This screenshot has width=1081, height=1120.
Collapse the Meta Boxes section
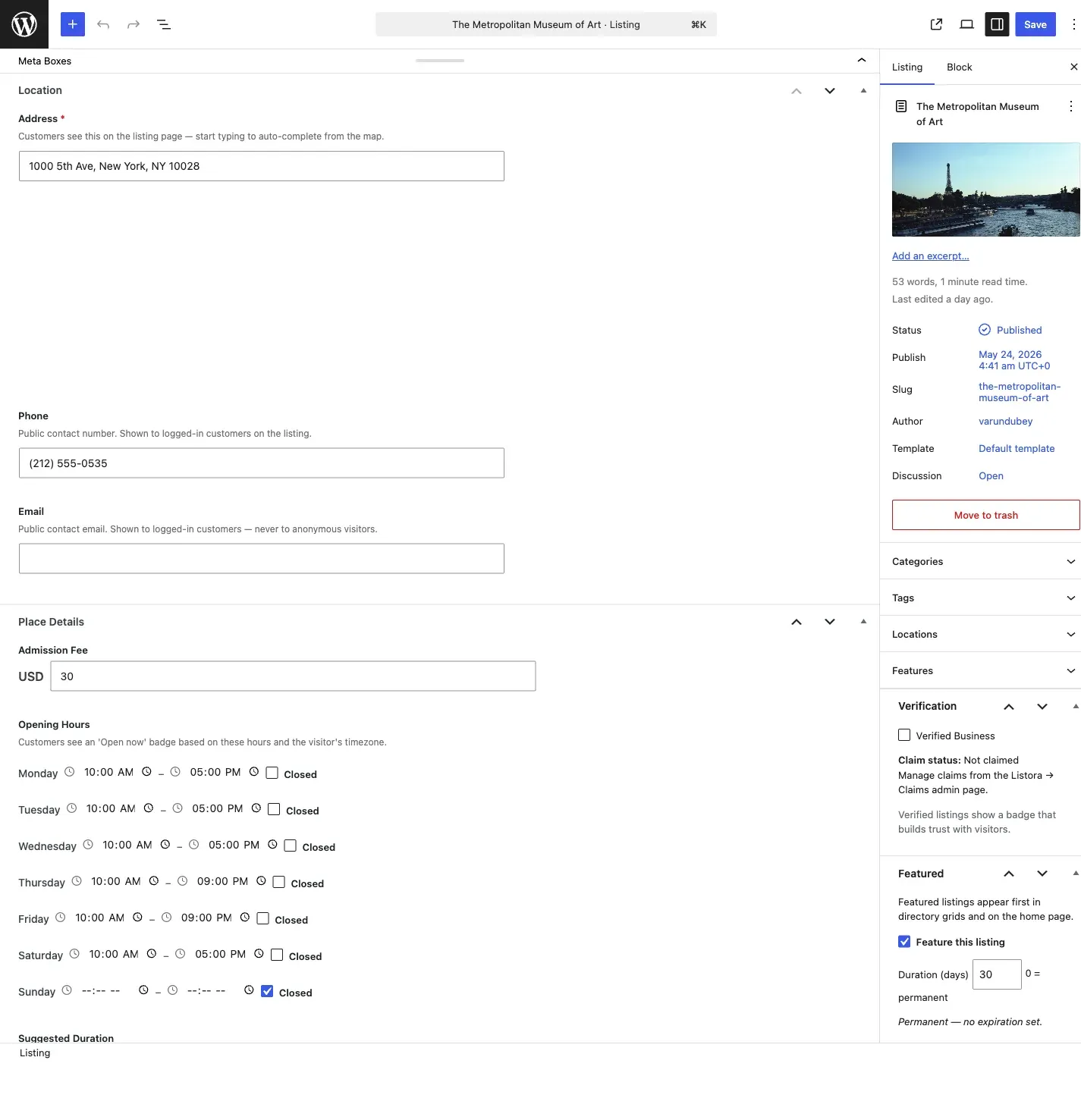point(862,61)
